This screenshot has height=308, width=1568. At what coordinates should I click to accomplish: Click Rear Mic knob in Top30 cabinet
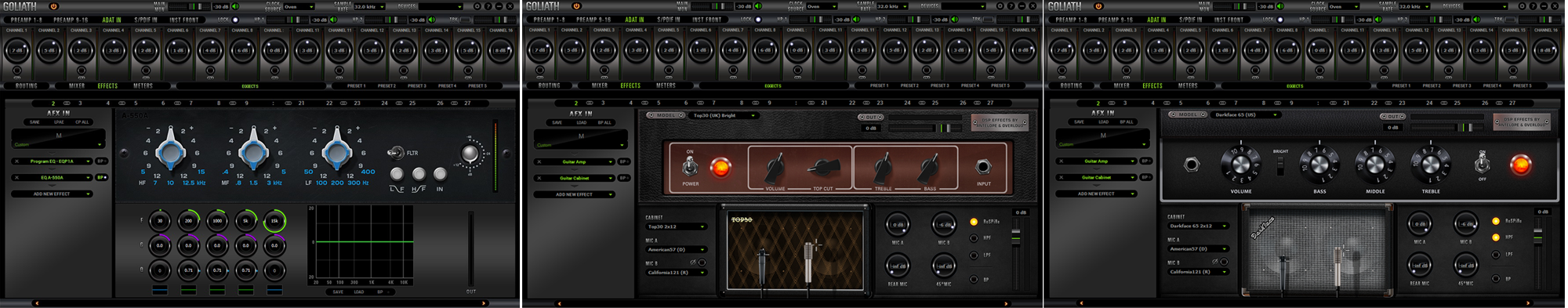coord(897,266)
